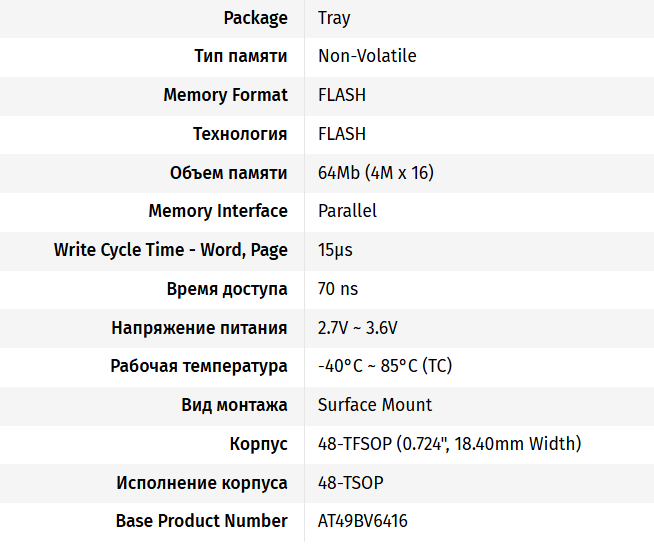Select the "-40°C ~ 85°C (TC)" value
The height and width of the screenshot is (544, 654).
(385, 366)
